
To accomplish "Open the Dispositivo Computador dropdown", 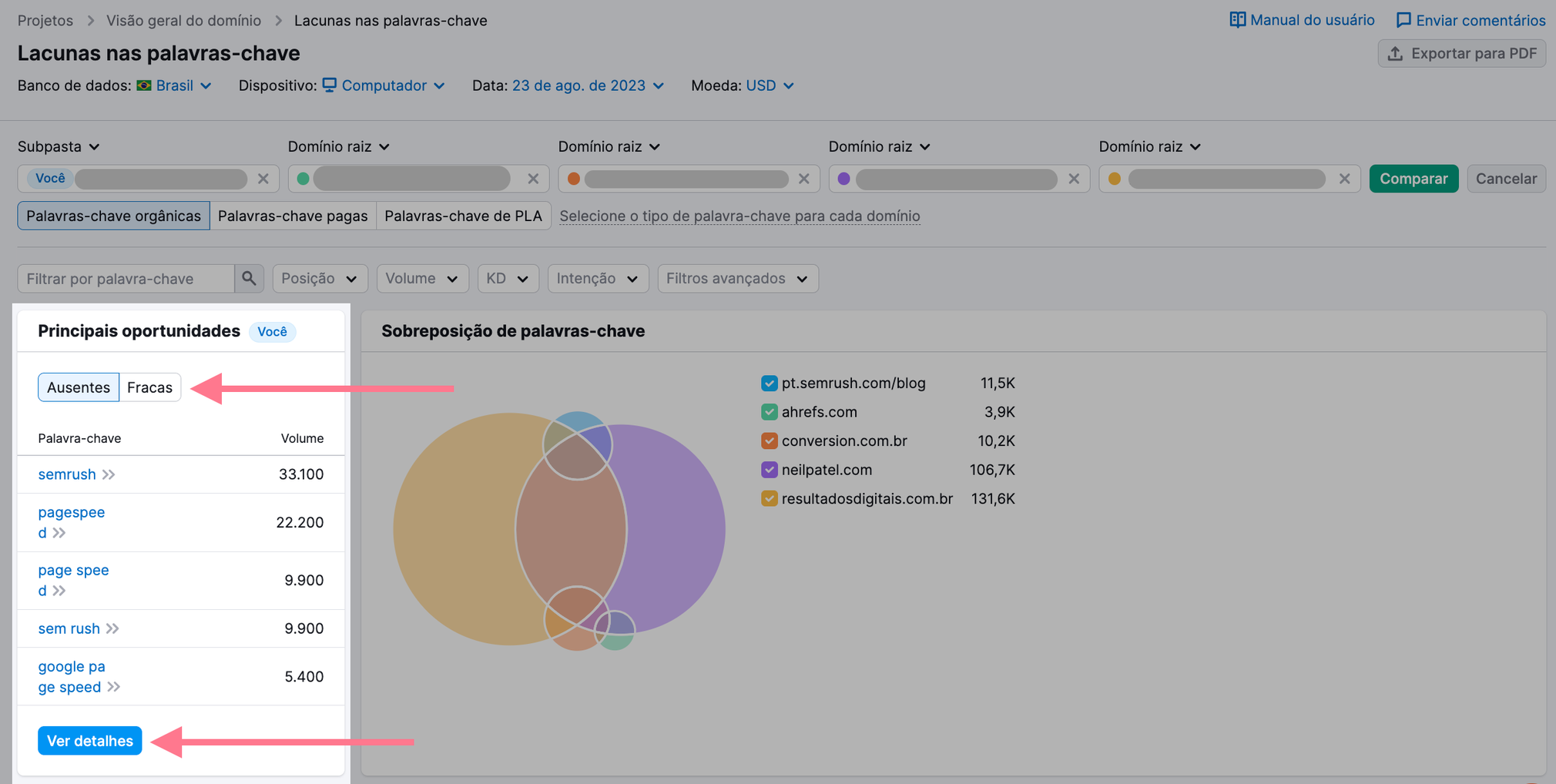I will [x=384, y=85].
